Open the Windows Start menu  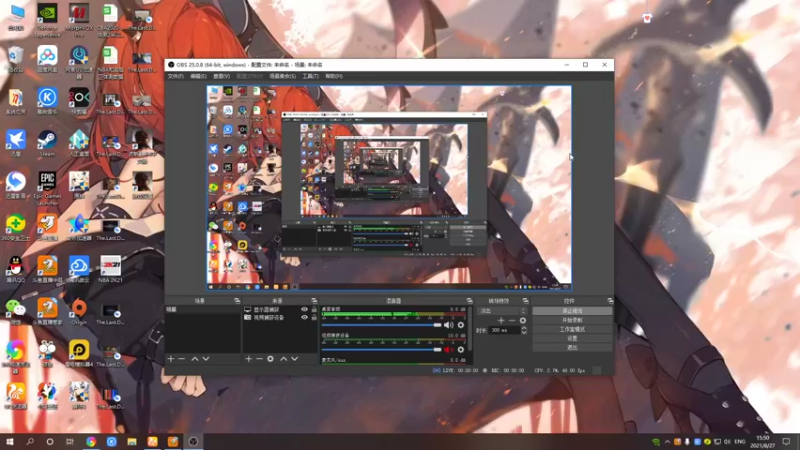pos(9,441)
